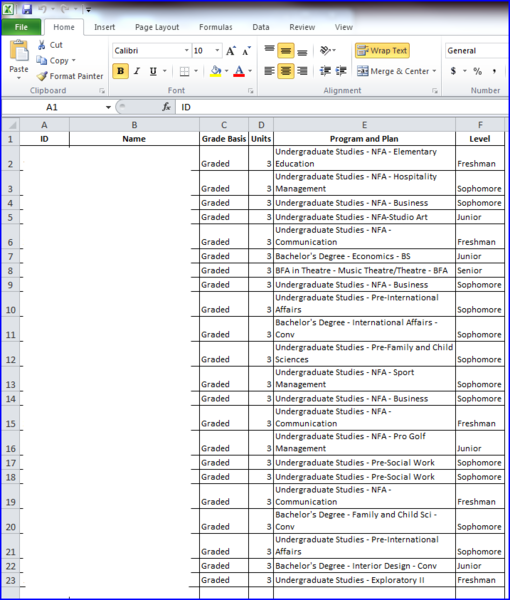
Task: Expand the Name Box dropdown arrow
Action: click(x=108, y=108)
